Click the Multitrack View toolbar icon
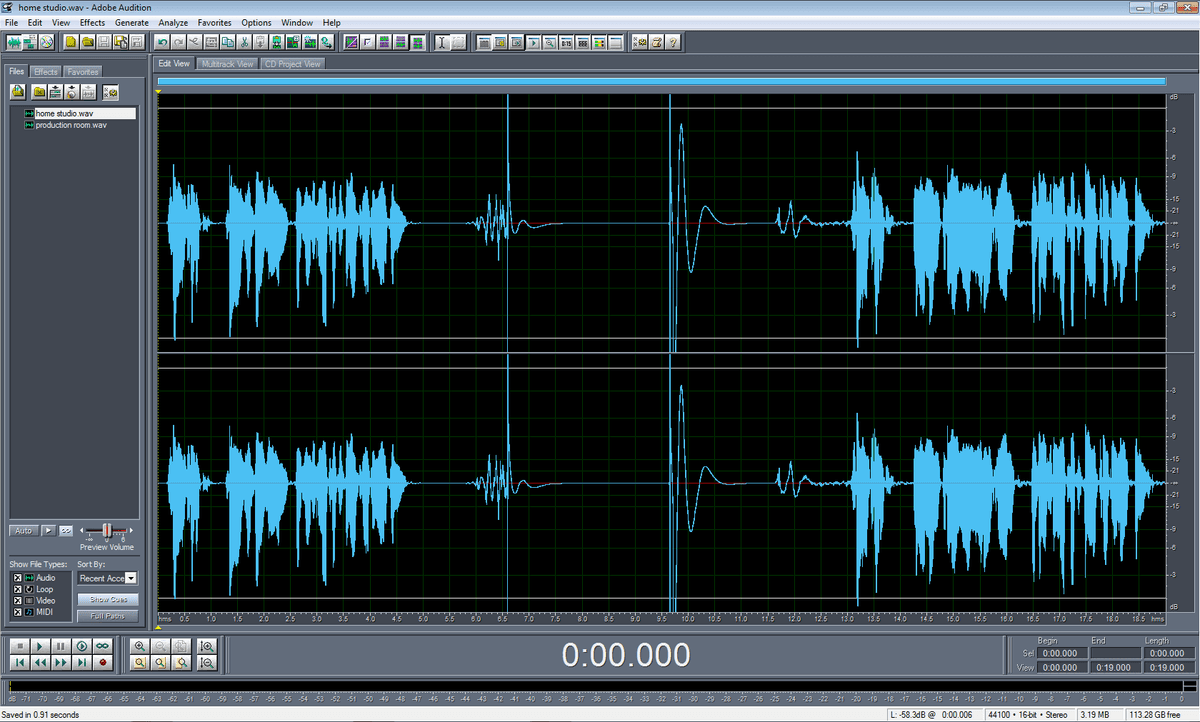 pos(30,42)
